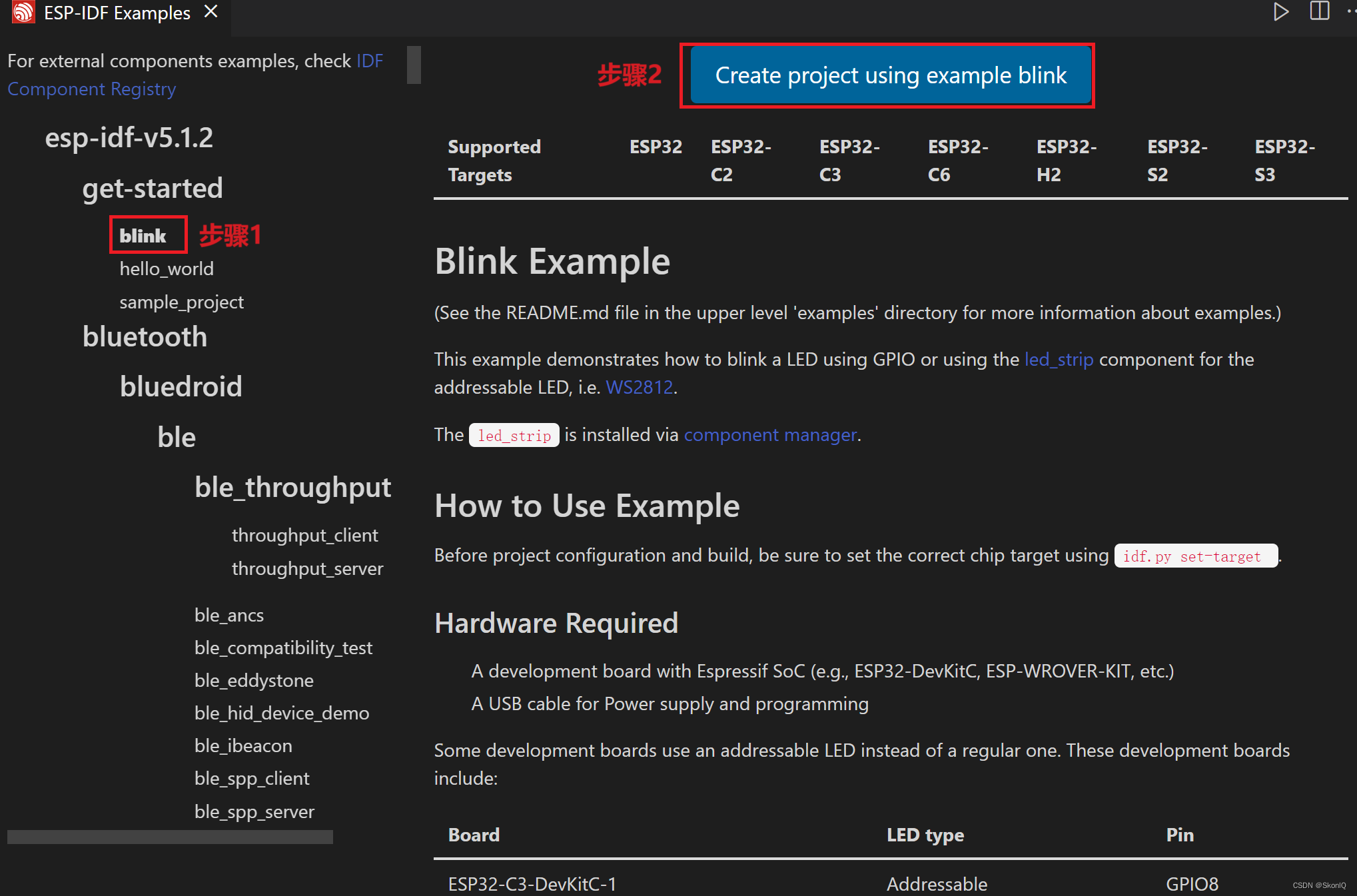Select the hello_world example
Screen dimensions: 1357x896
tap(166, 268)
